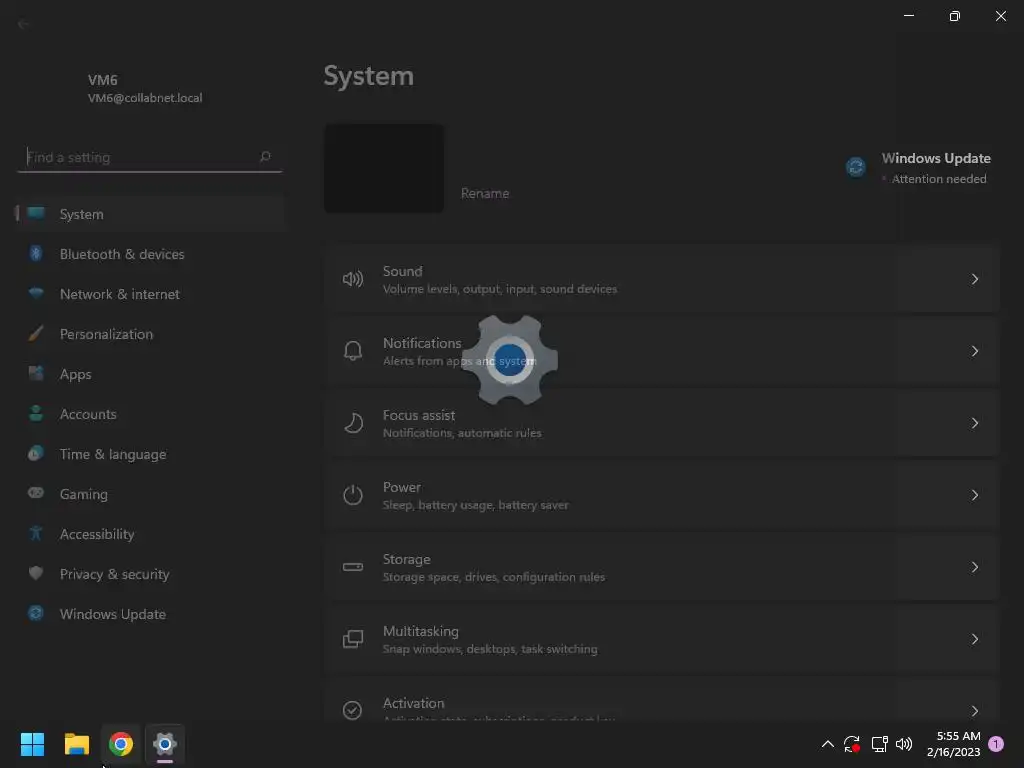The width and height of the screenshot is (1024, 768).
Task: Open Accounts settings category
Action: coord(150,414)
